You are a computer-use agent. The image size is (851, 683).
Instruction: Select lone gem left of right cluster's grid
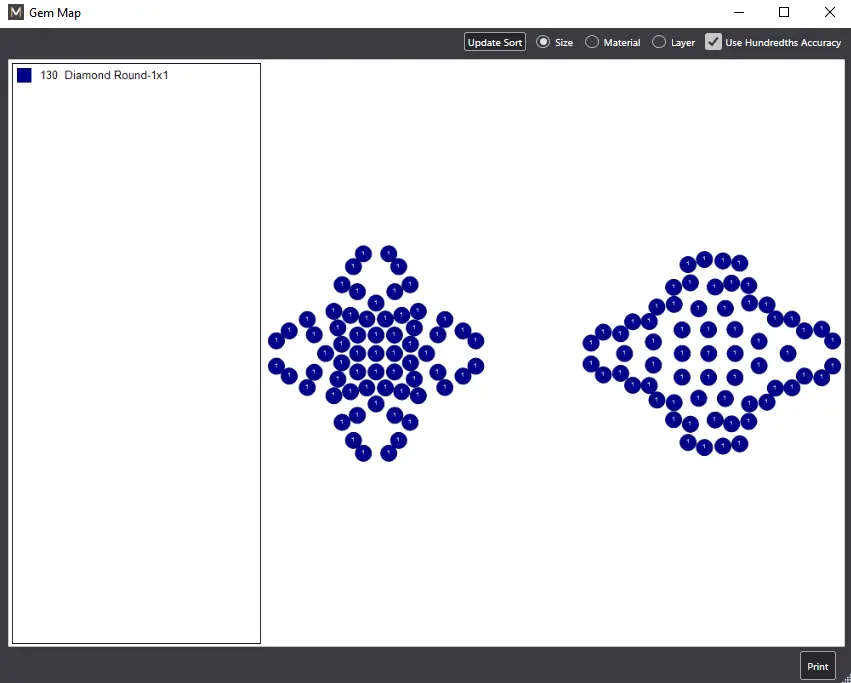[624, 353]
